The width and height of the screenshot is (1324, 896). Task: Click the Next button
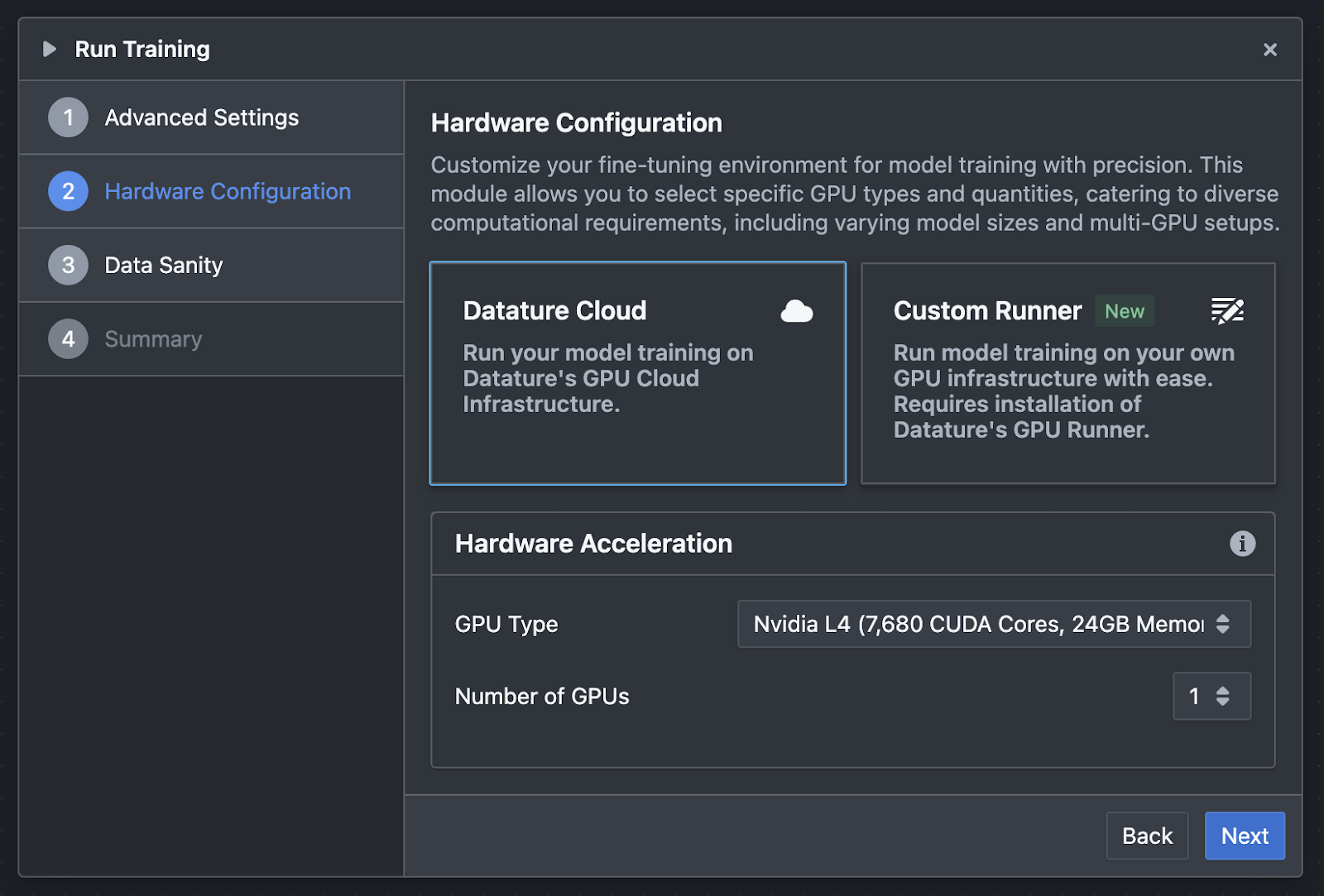tap(1245, 836)
